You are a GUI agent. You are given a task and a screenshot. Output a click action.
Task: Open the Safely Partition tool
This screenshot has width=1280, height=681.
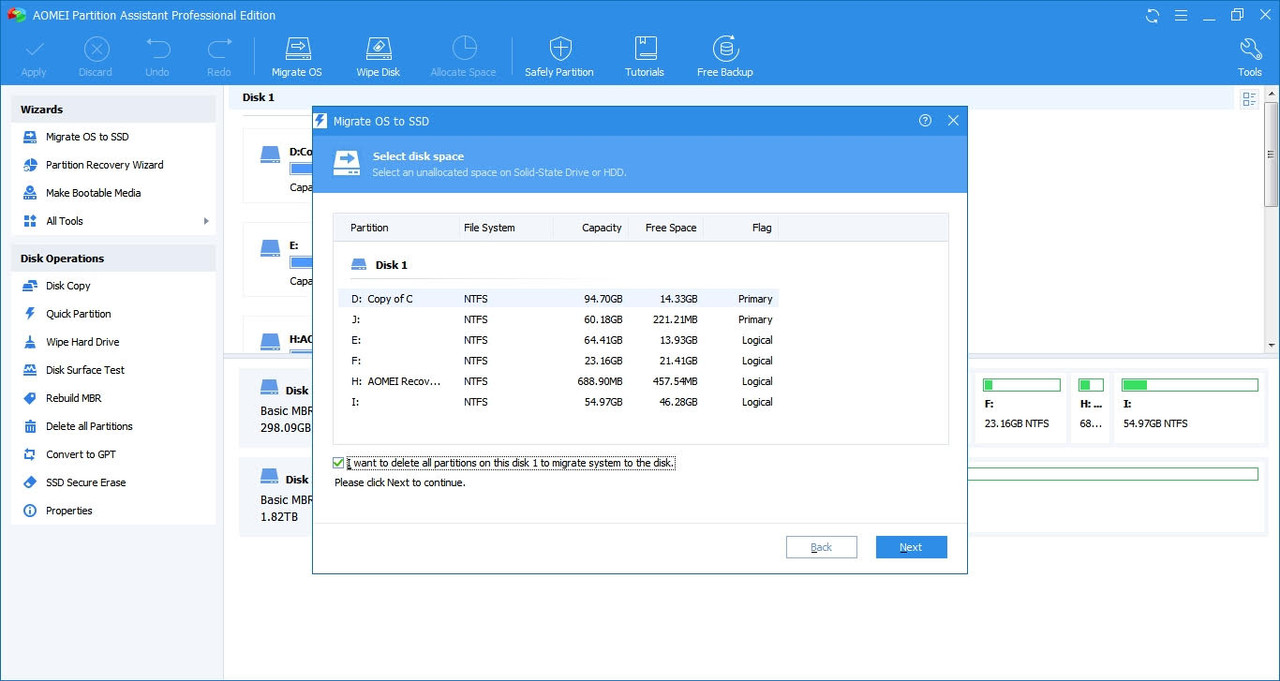click(x=560, y=57)
